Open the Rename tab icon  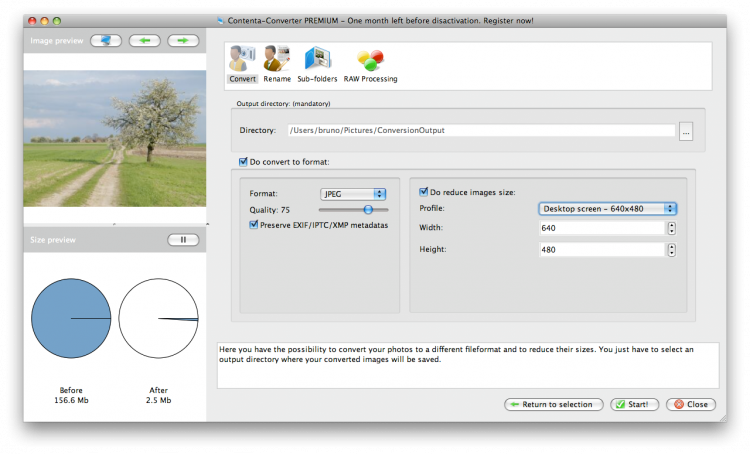click(277, 64)
